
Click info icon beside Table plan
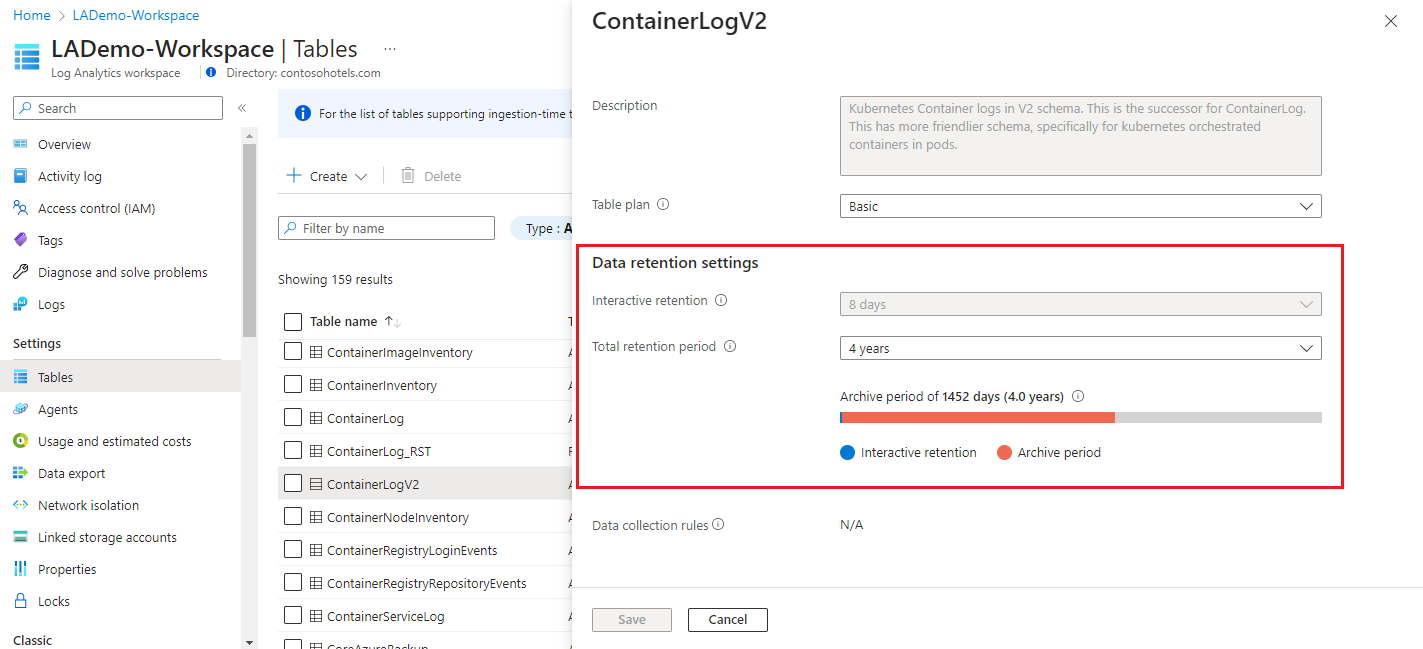tap(663, 204)
